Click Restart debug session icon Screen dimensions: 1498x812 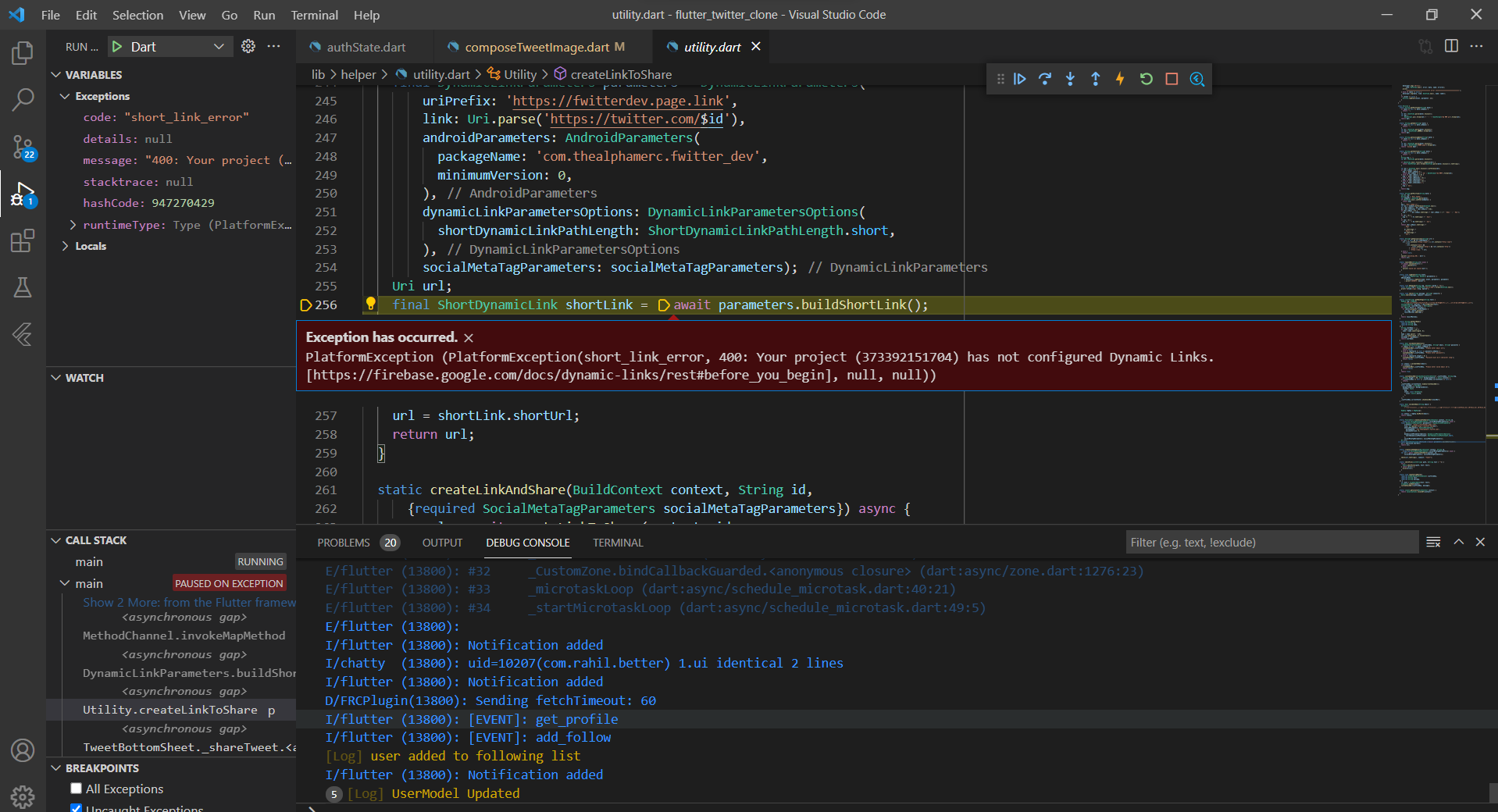(x=1146, y=79)
